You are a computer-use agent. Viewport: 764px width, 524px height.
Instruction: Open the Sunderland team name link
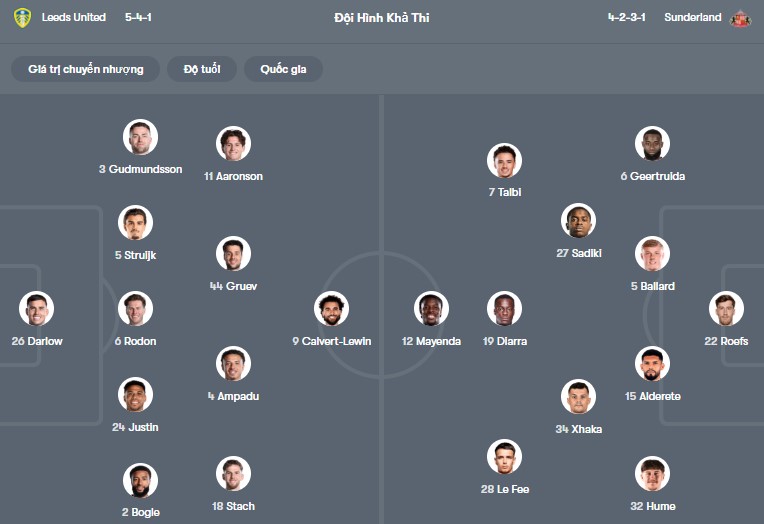692,18
